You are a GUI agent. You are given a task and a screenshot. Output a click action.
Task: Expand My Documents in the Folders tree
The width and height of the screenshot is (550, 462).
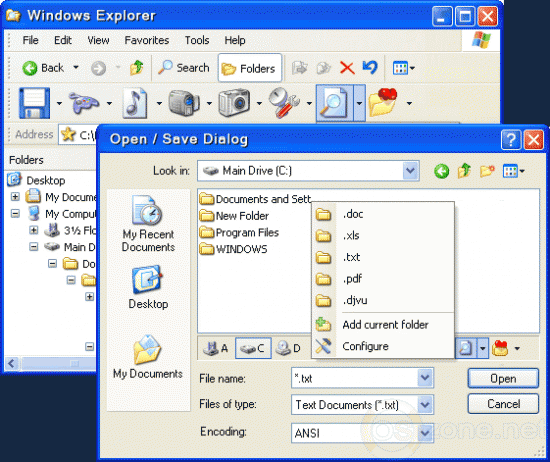coord(15,196)
